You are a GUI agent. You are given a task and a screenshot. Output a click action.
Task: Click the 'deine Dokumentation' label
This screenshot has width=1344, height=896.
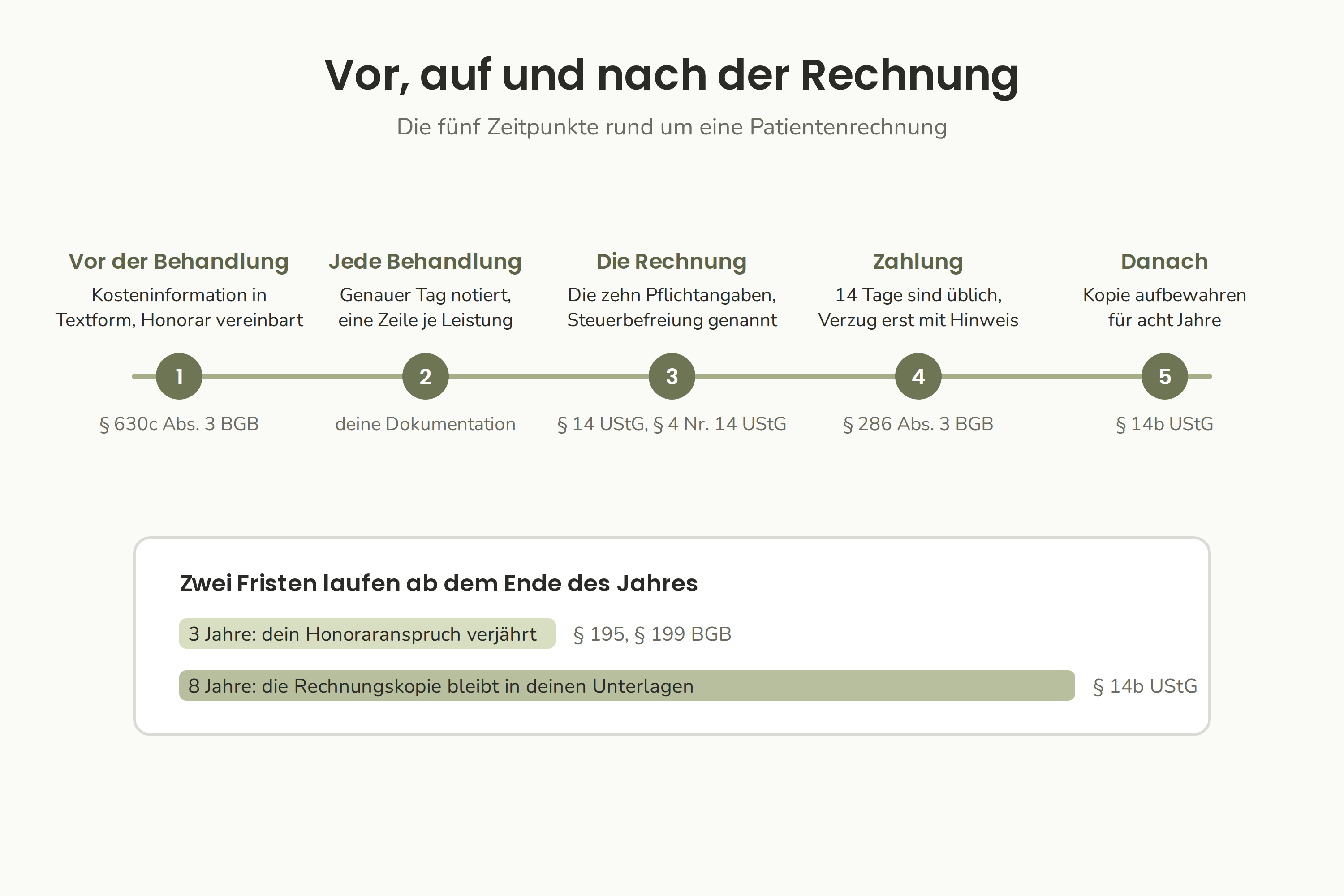point(425,424)
